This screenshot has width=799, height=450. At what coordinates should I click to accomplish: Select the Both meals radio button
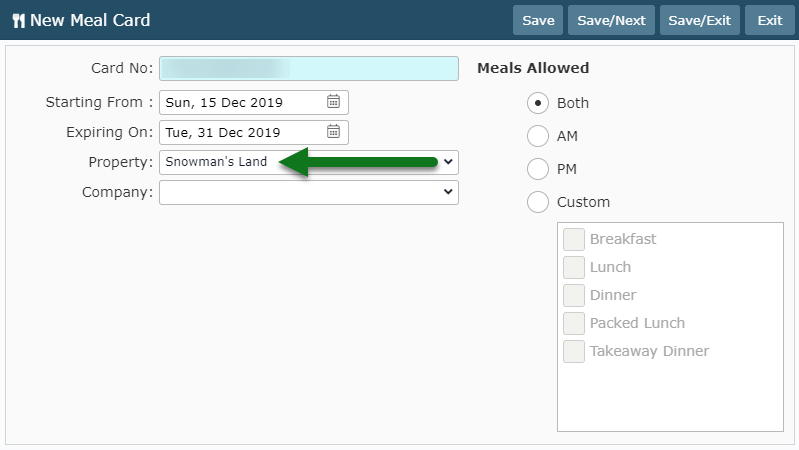pyautogui.click(x=538, y=103)
